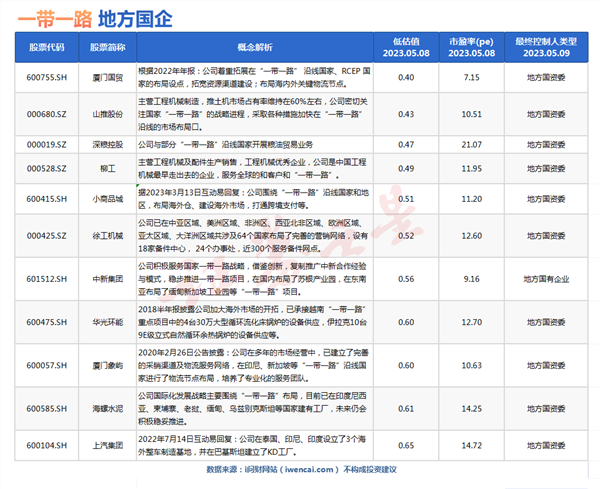Click the 0.61 valuation for 海螺水泥
The height and width of the screenshot is (489, 600).
click(406, 409)
